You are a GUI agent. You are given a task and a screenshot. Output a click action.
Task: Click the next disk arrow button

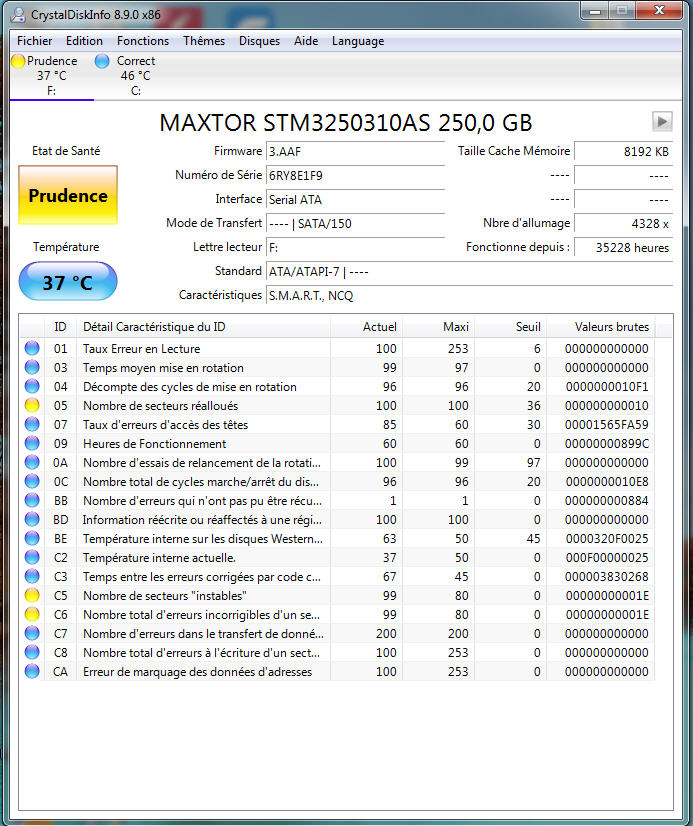pyautogui.click(x=662, y=122)
